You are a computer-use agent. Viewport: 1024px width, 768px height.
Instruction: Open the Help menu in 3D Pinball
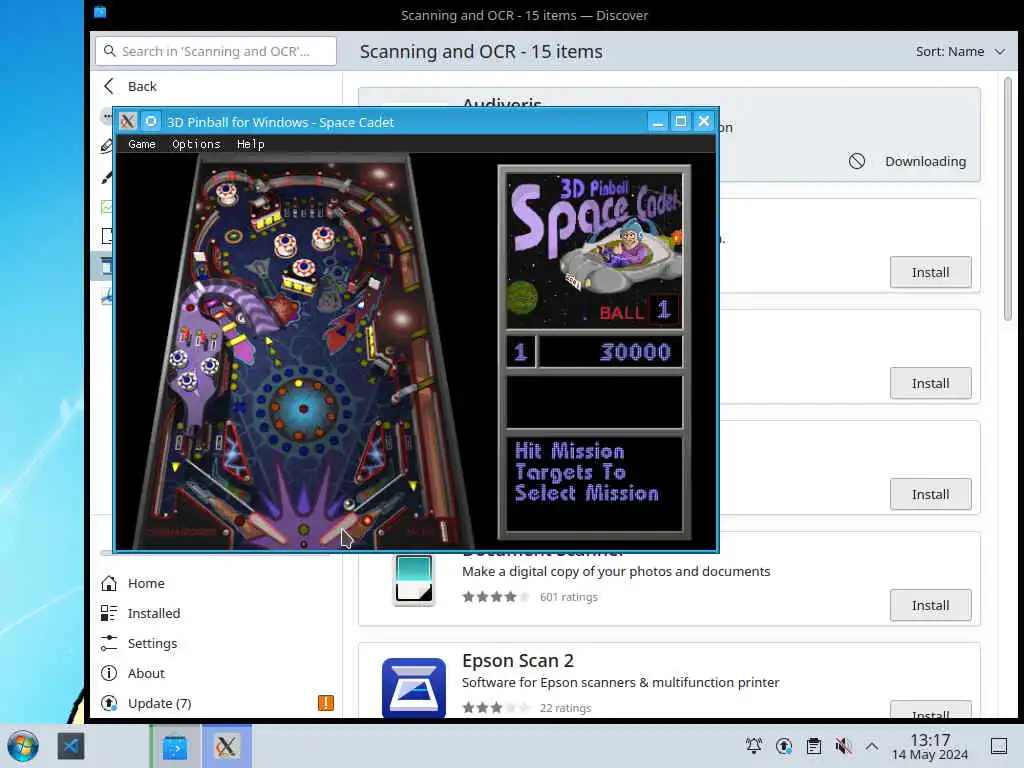(x=250, y=144)
